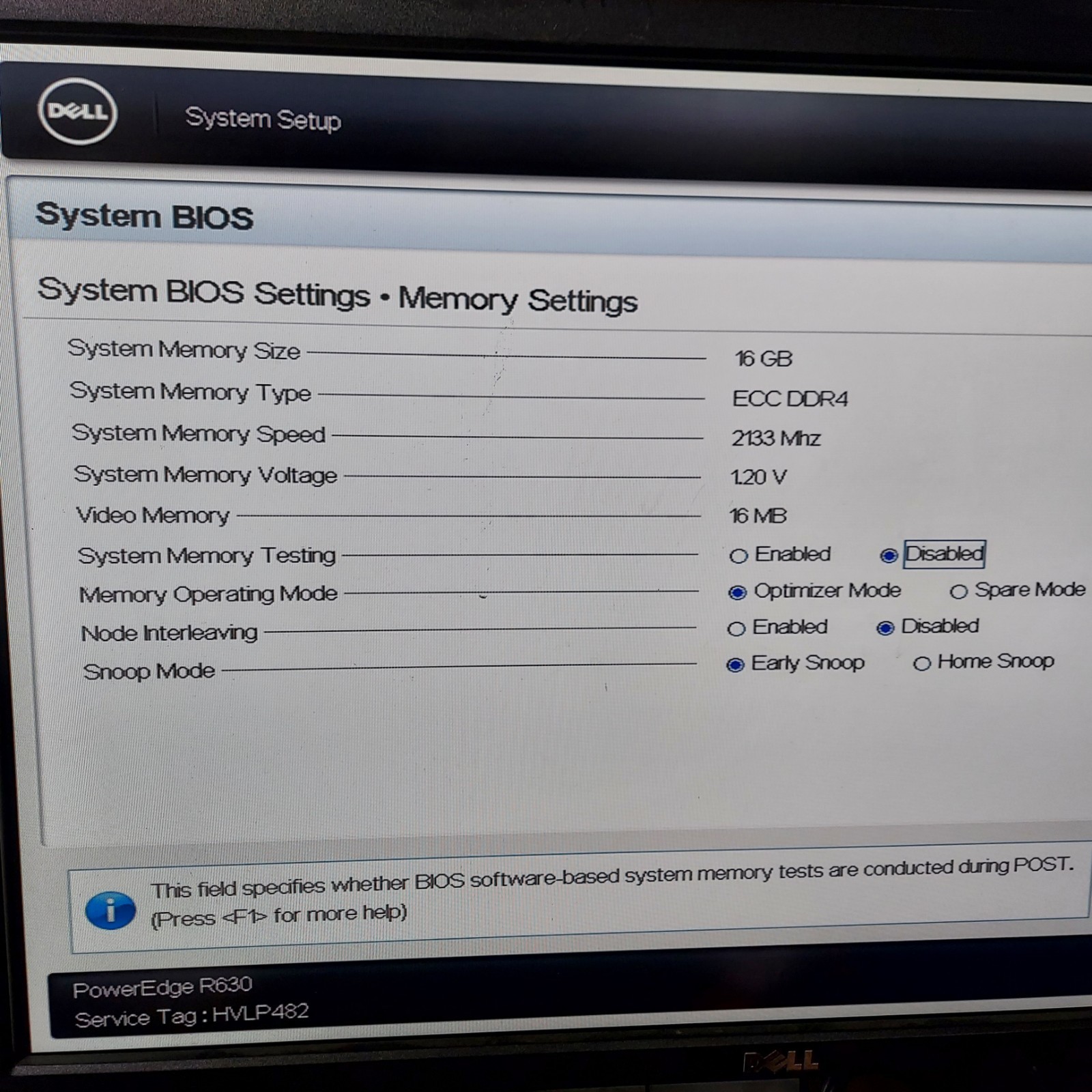Click the PowerEdge R630 model text

point(162,987)
